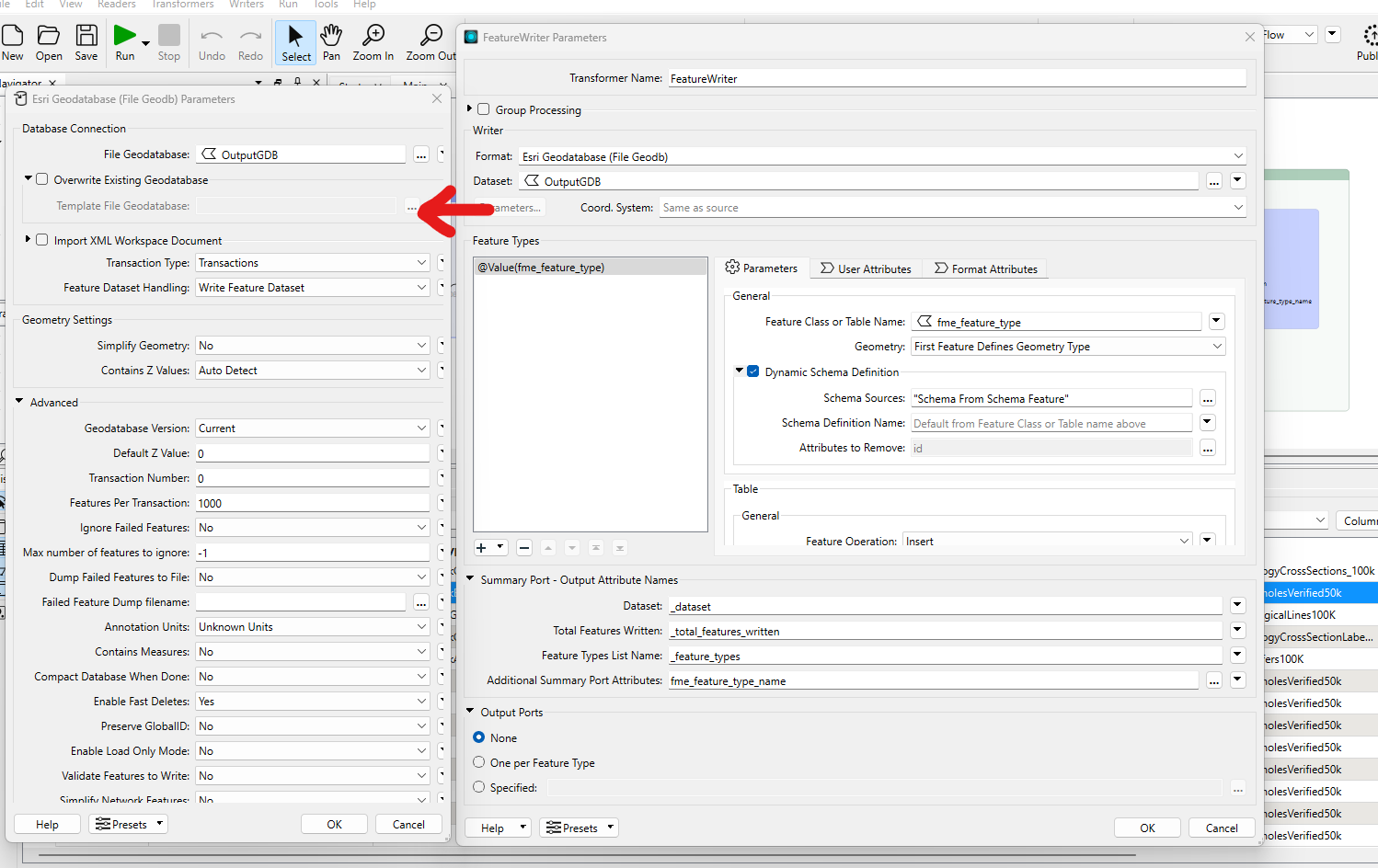Click OK in FeatureWriter Parameters dialog
This screenshot has width=1378, height=868.
click(x=1147, y=828)
